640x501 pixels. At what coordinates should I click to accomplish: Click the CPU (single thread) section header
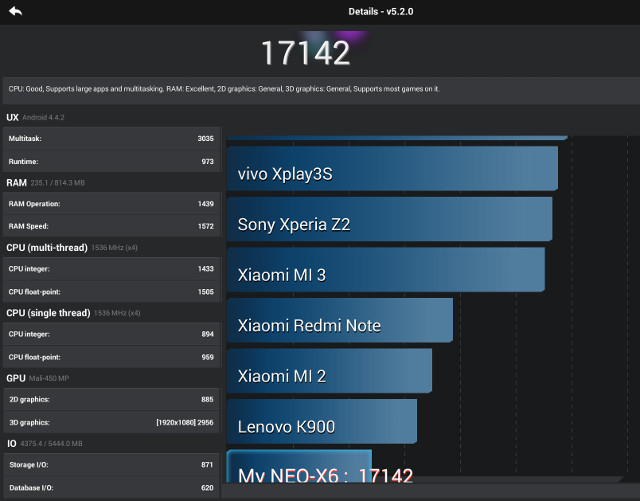(48, 313)
